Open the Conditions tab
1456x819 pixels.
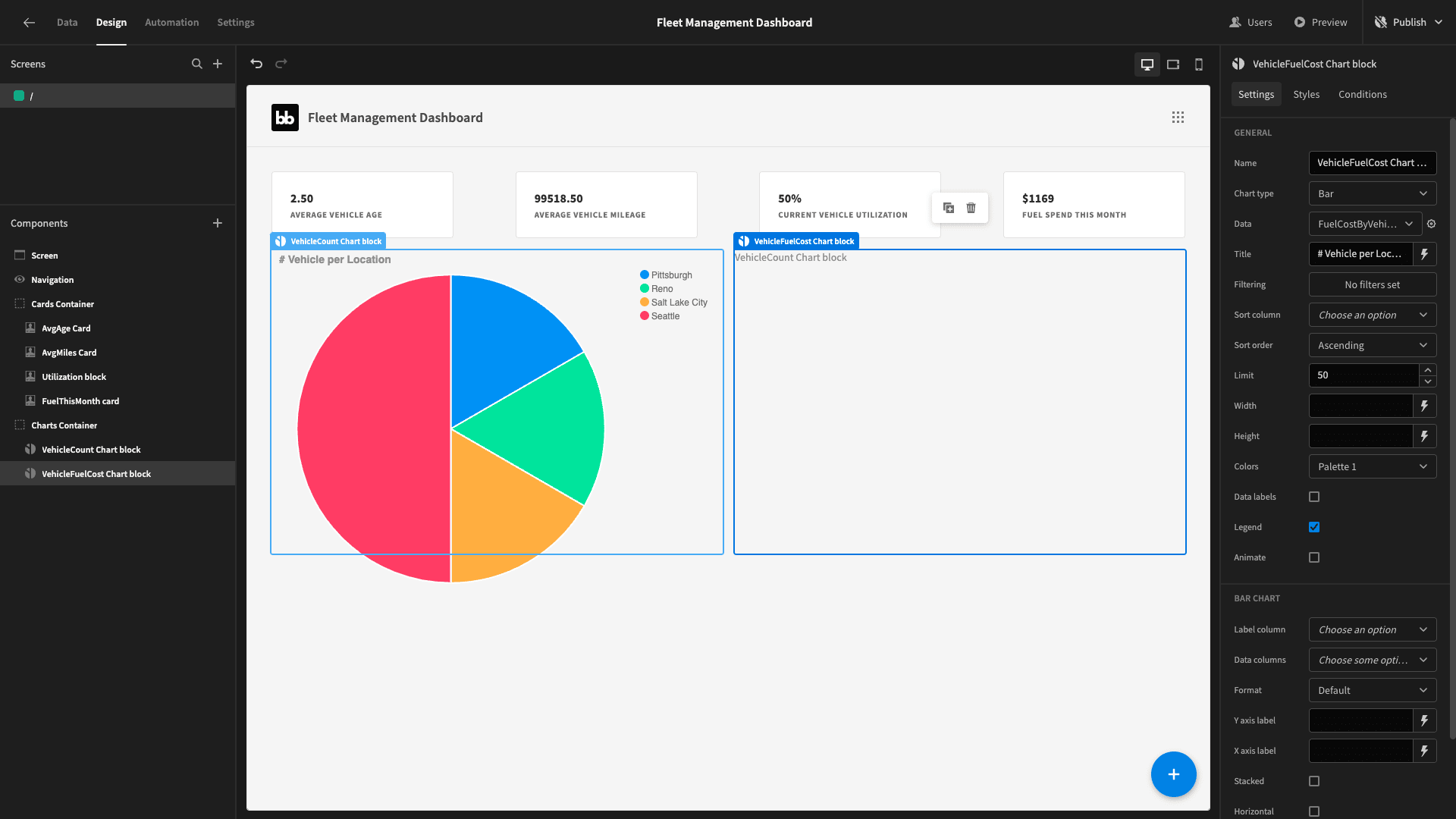tap(1362, 94)
